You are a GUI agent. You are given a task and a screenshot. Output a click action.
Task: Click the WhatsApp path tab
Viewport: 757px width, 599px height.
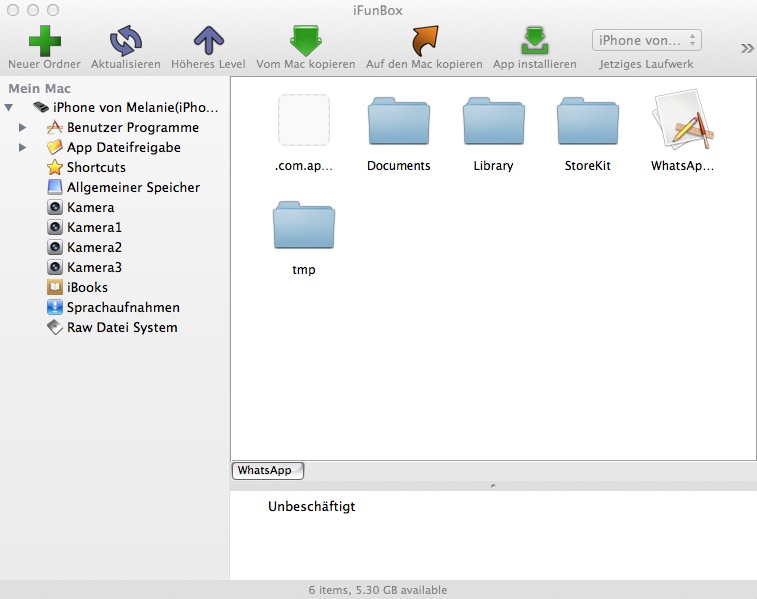pyautogui.click(x=268, y=471)
